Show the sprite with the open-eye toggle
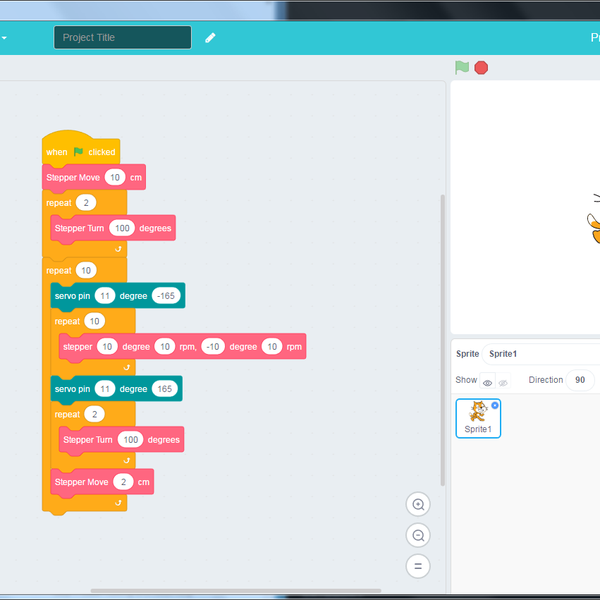 pos(487,381)
